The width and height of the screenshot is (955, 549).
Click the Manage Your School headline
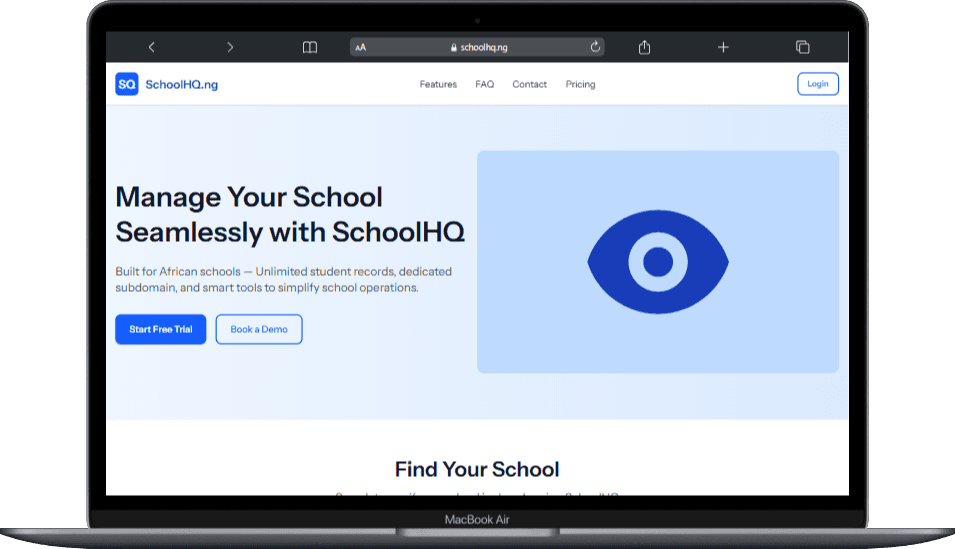[290, 214]
